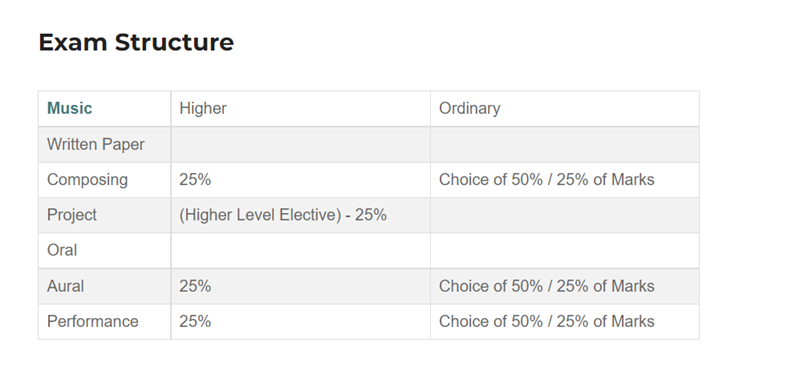Open the Music link in table header

tap(70, 108)
